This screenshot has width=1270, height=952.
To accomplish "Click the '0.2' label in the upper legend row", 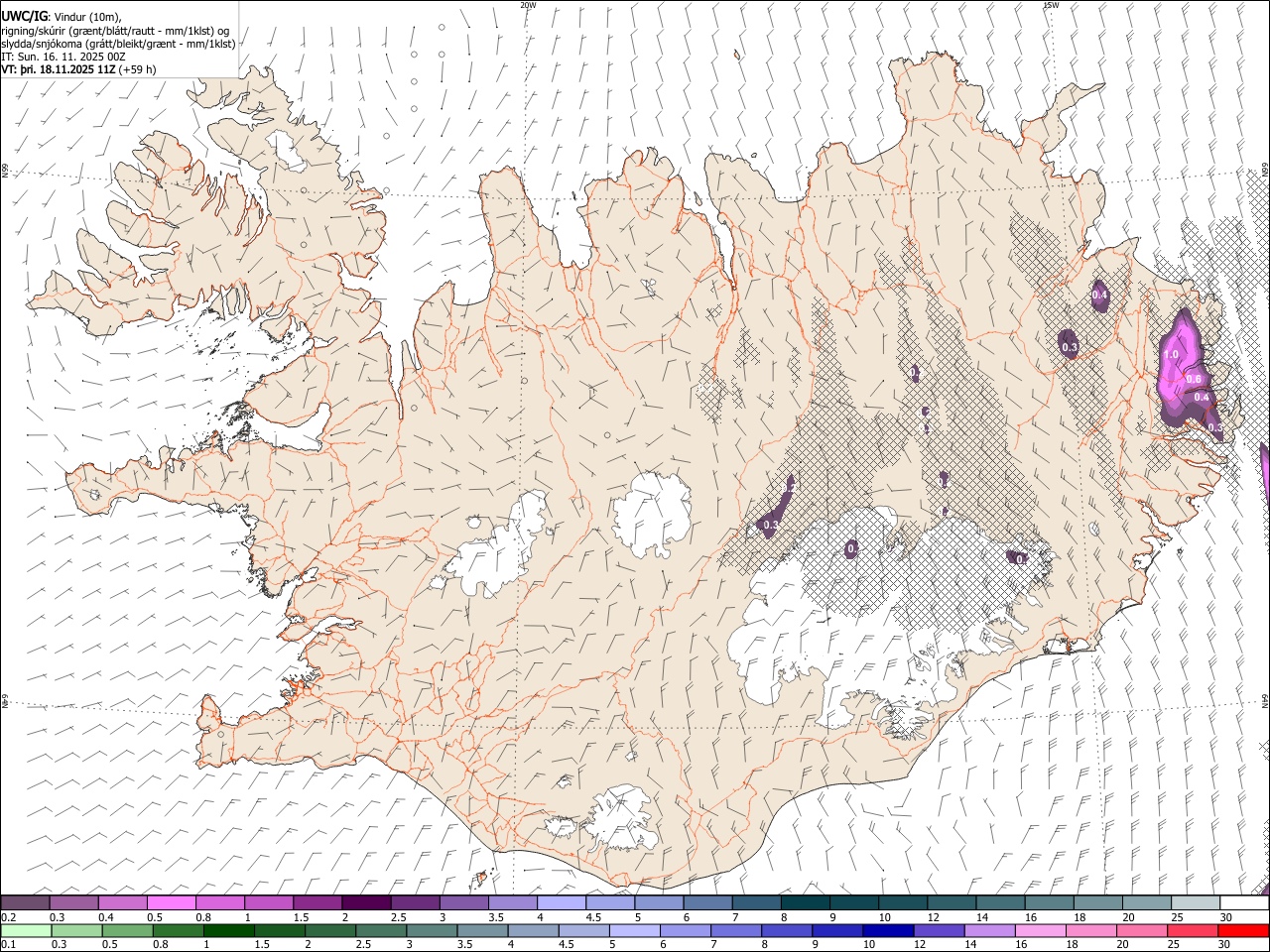I will click(x=8, y=917).
